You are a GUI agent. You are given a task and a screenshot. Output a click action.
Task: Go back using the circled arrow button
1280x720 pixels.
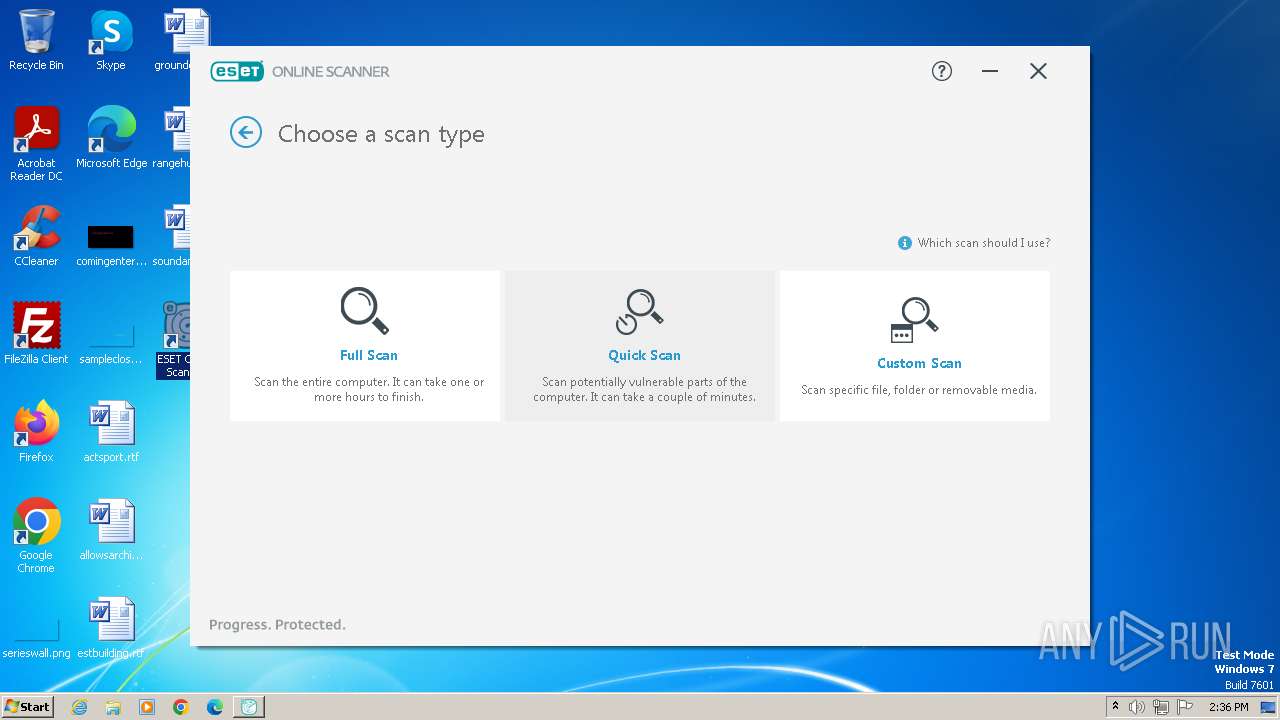[246, 132]
